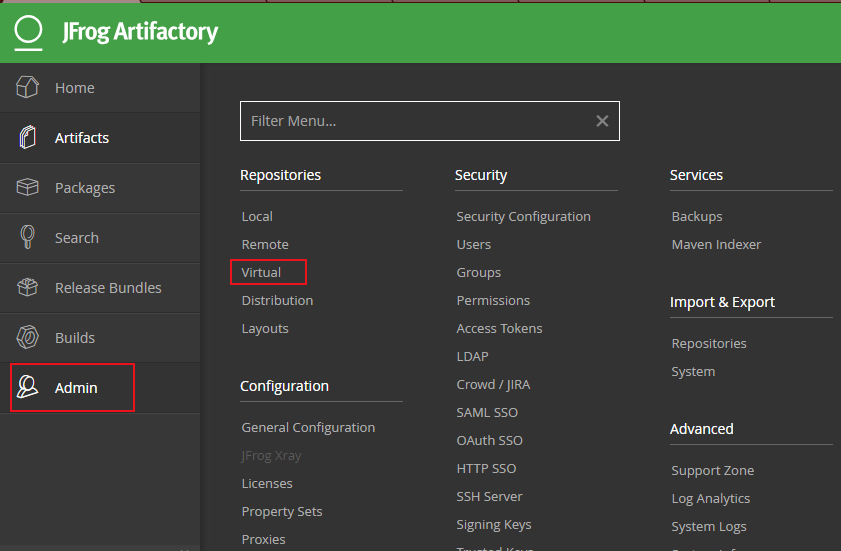Click the Release Bundles gift icon
The width and height of the screenshot is (841, 551).
click(x=27, y=288)
